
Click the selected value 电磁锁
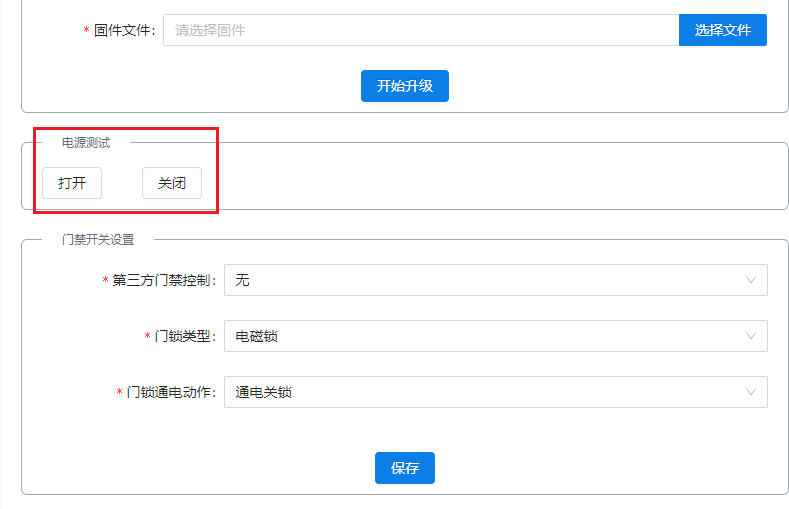tap(257, 336)
